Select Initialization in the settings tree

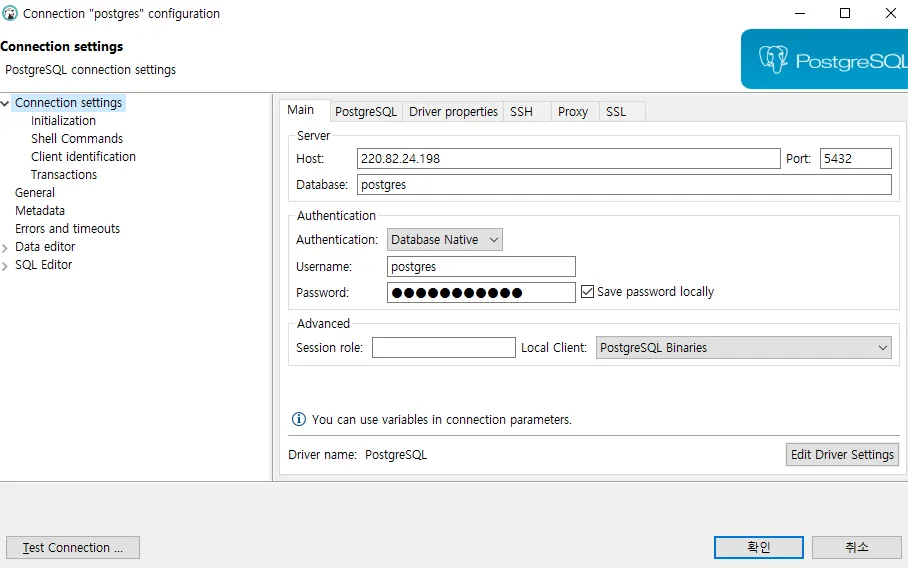click(x=64, y=121)
